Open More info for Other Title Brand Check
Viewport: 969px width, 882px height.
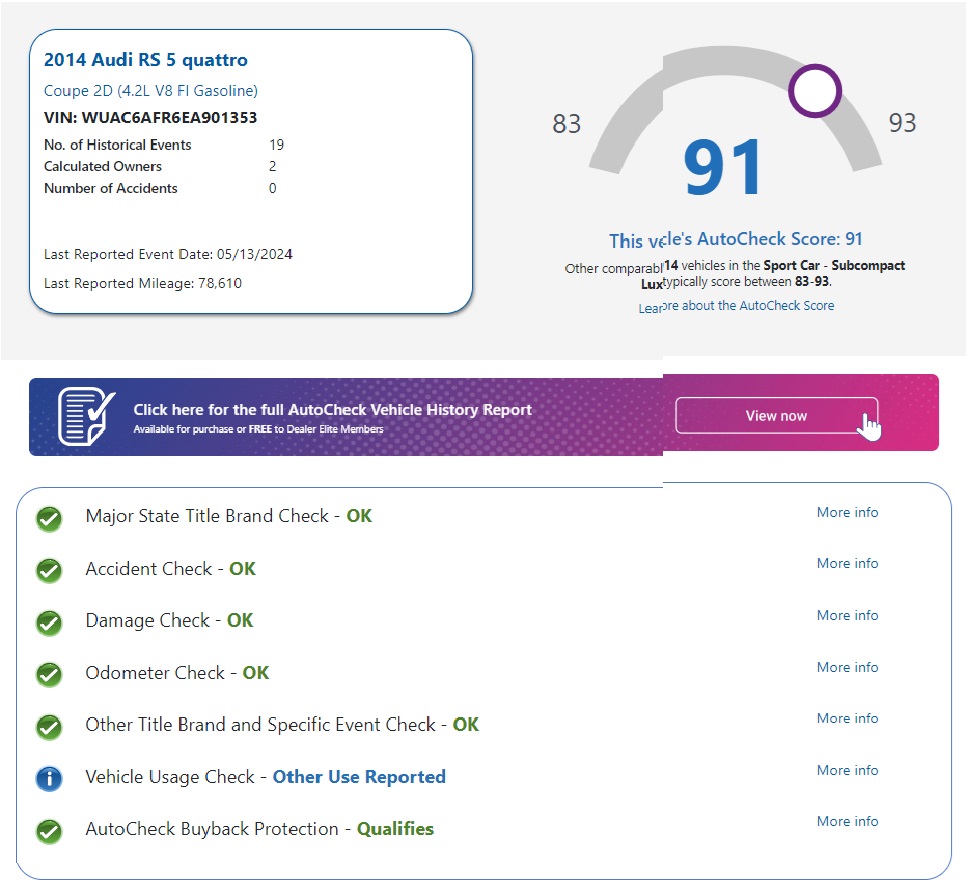(847, 719)
